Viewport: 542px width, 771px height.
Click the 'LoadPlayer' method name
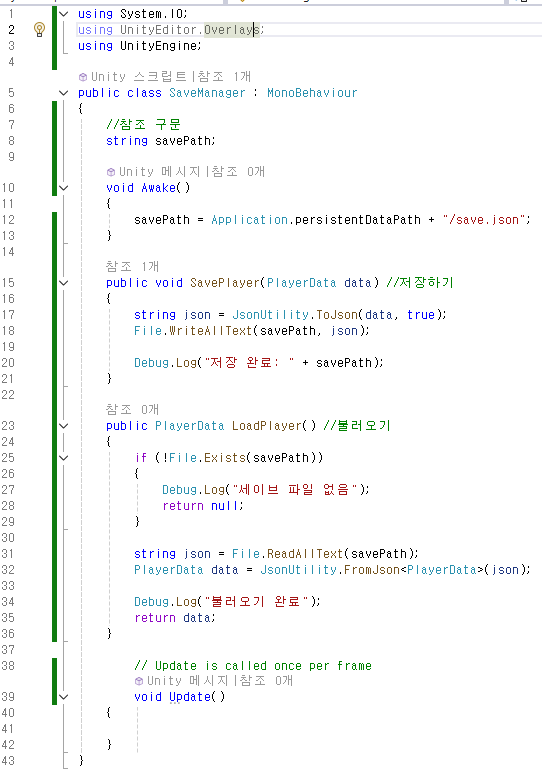point(267,426)
